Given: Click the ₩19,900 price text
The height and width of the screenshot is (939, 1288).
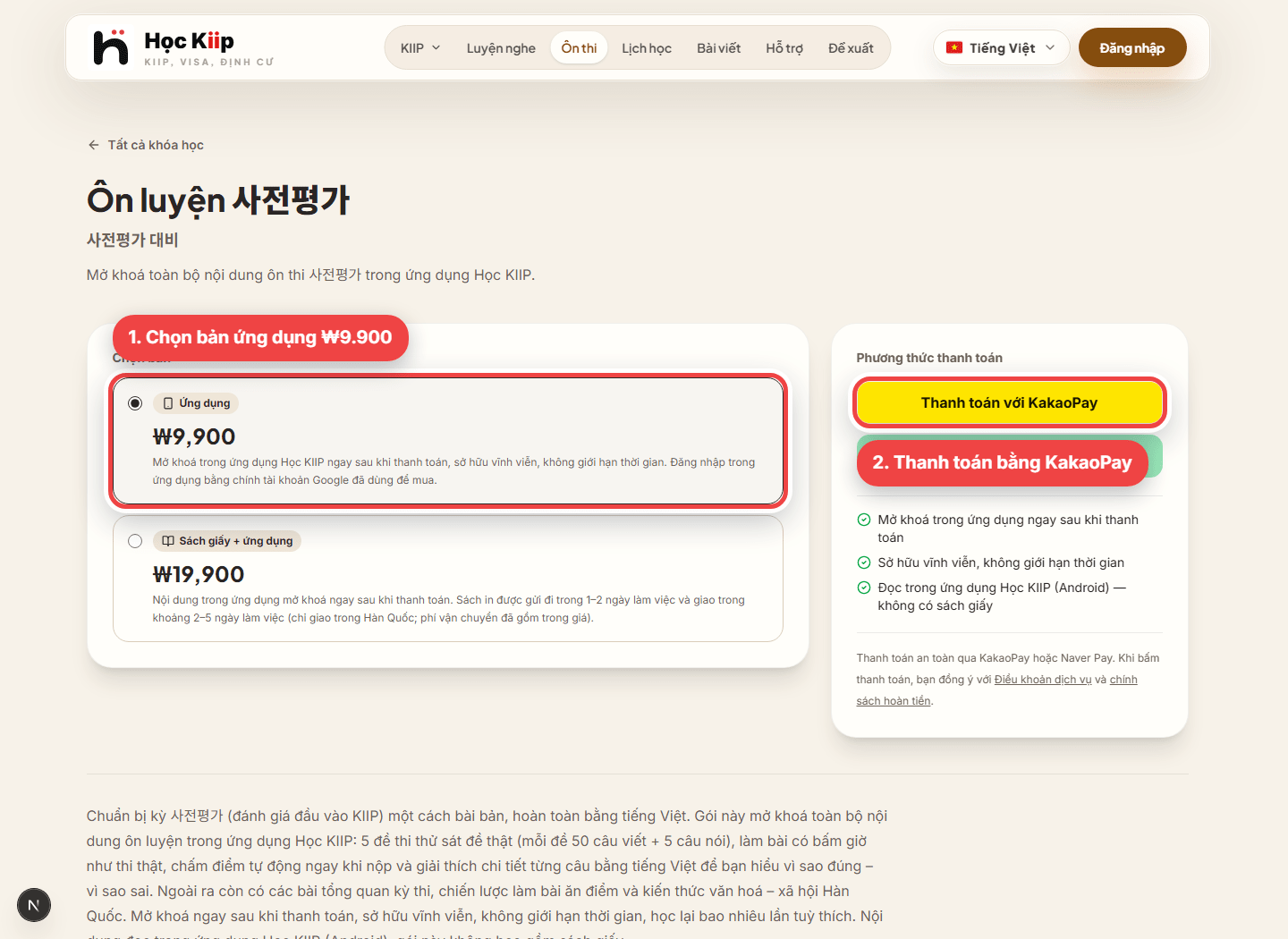Looking at the screenshot, I should [x=199, y=574].
